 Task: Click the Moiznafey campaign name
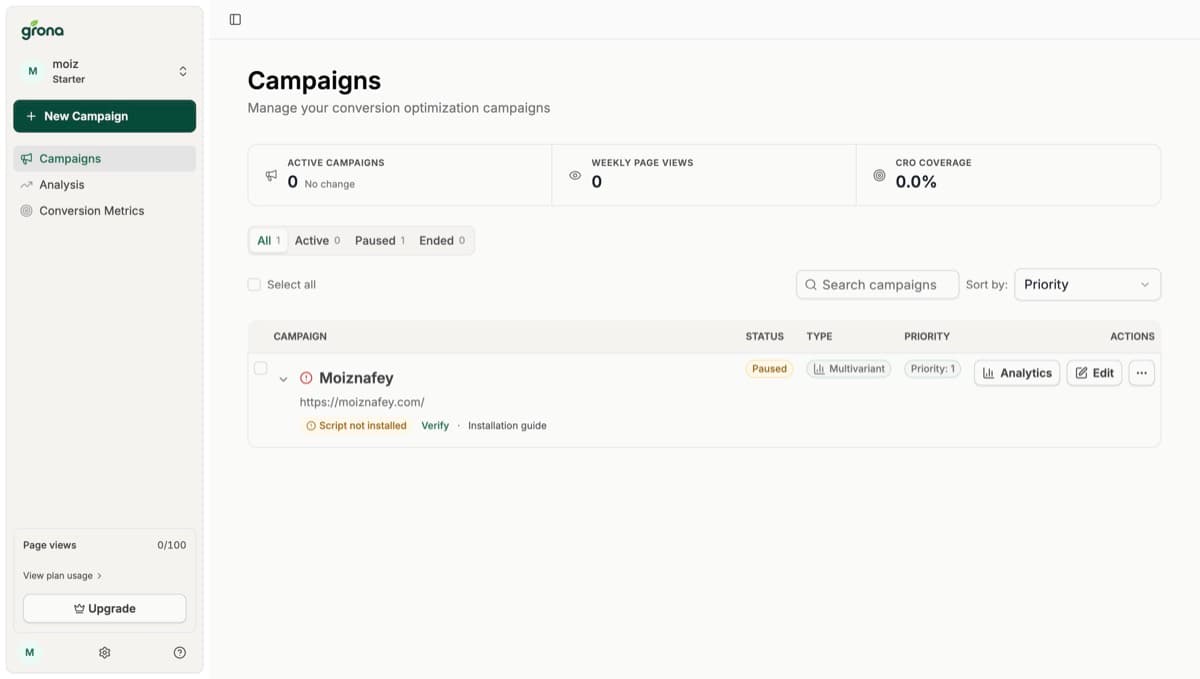coord(356,378)
